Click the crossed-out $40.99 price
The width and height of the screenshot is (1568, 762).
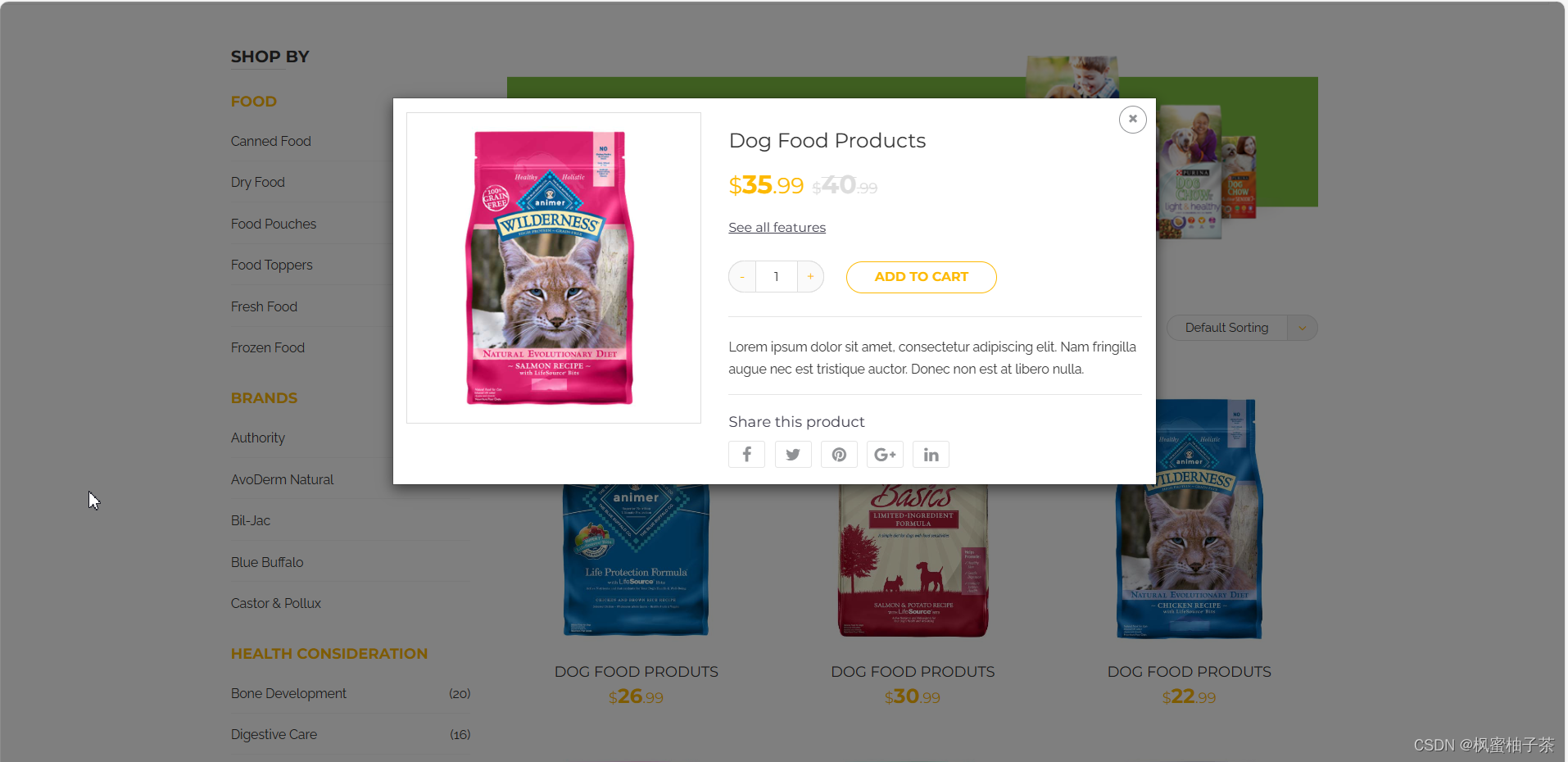(845, 185)
